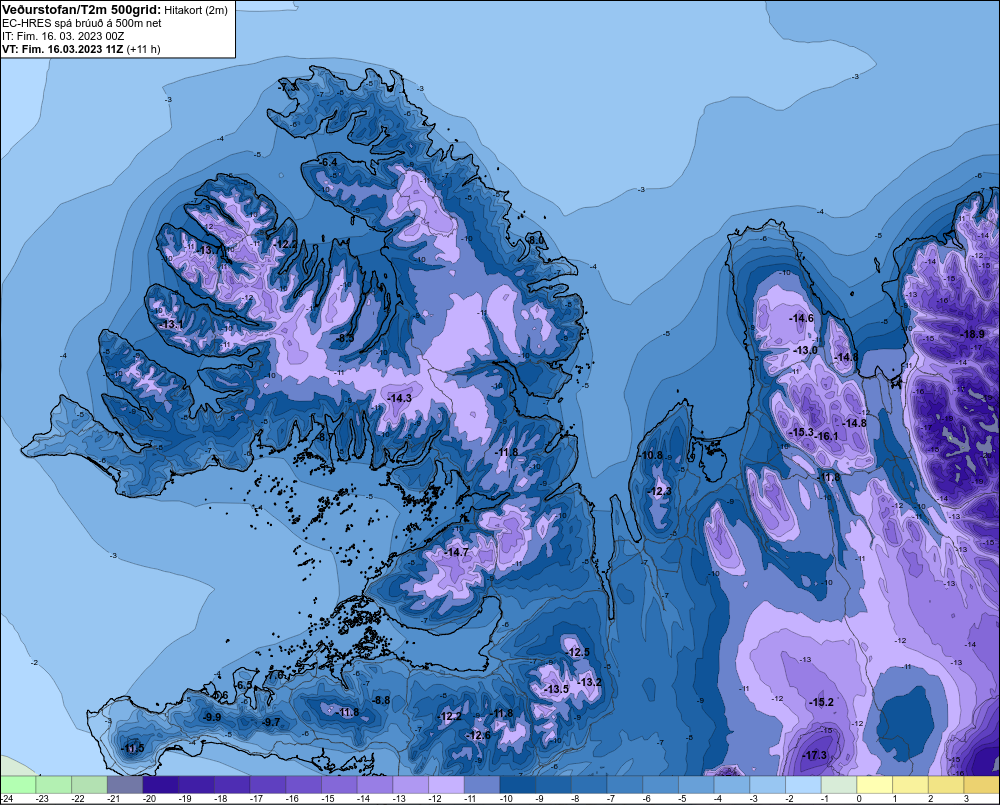Click the '-17' label on the color scale

pyautogui.click(x=256, y=799)
